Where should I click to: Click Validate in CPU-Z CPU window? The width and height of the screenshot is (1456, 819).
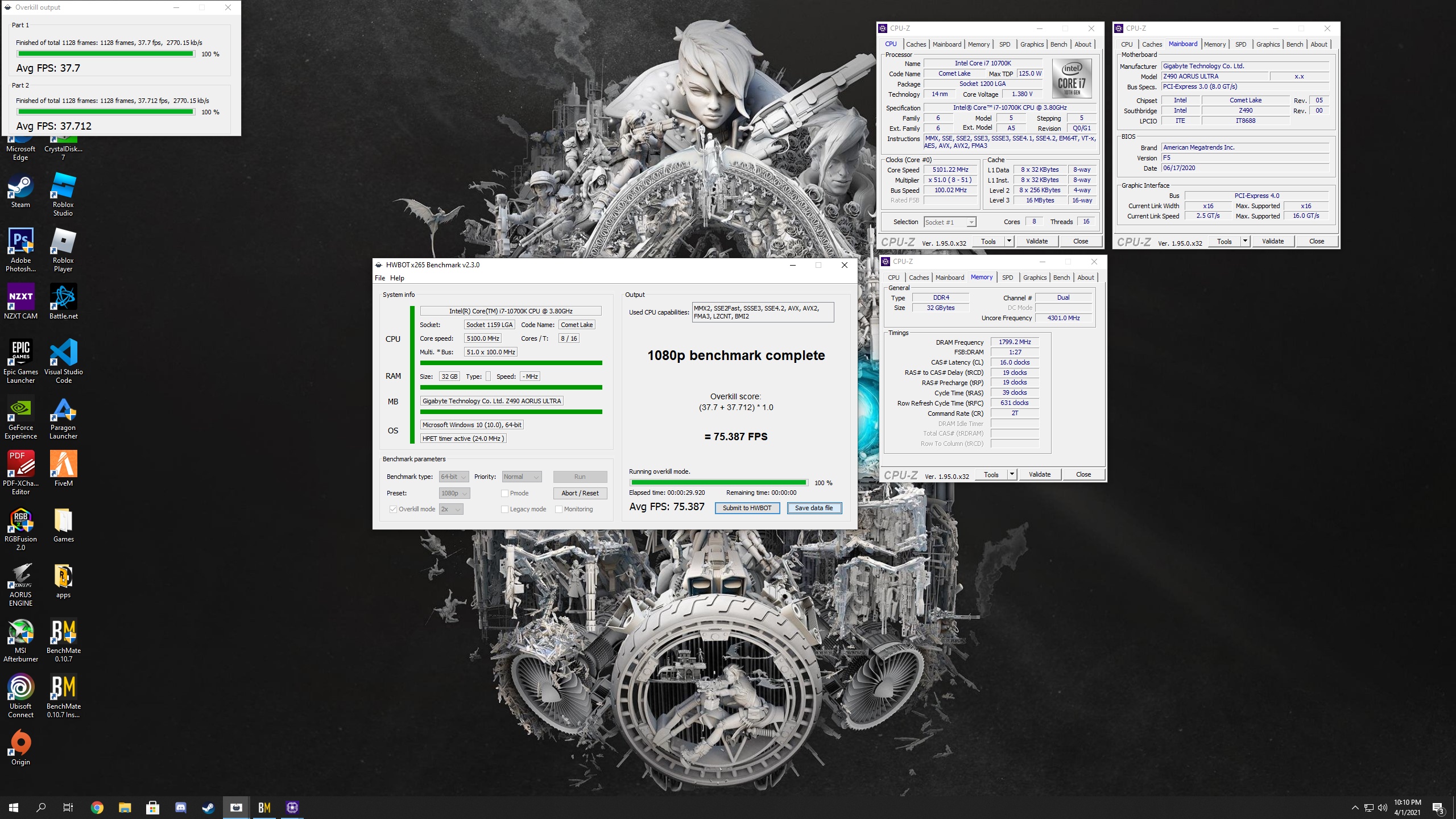pos(1037,241)
